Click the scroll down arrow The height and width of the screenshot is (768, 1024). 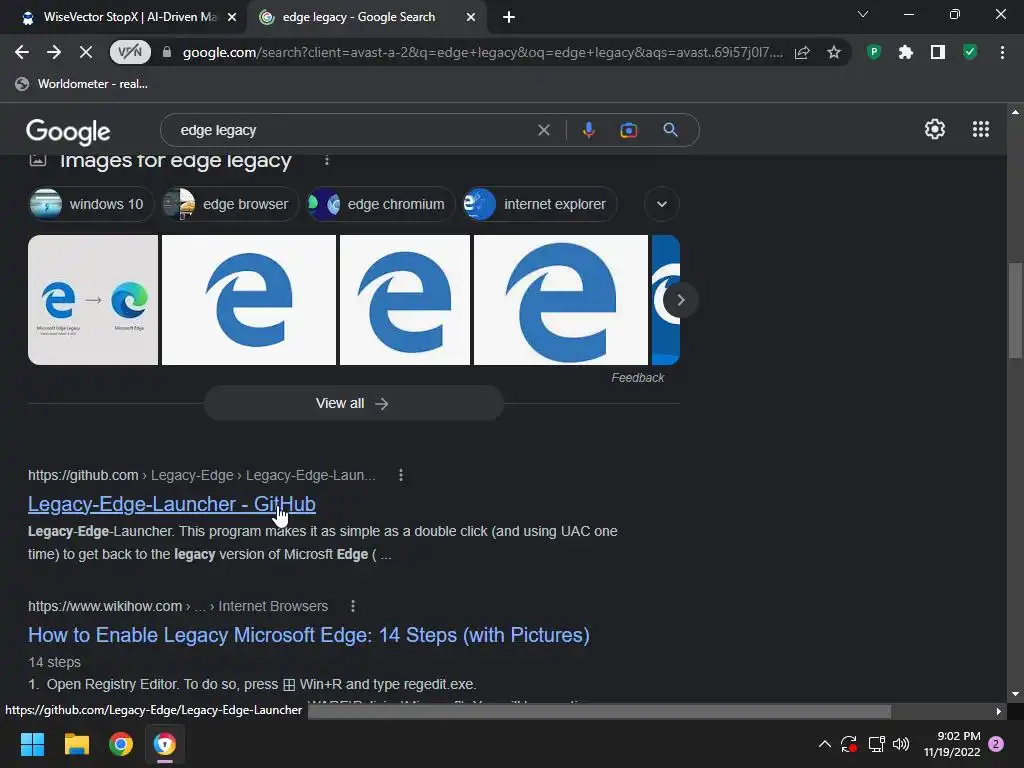pyautogui.click(x=1014, y=694)
